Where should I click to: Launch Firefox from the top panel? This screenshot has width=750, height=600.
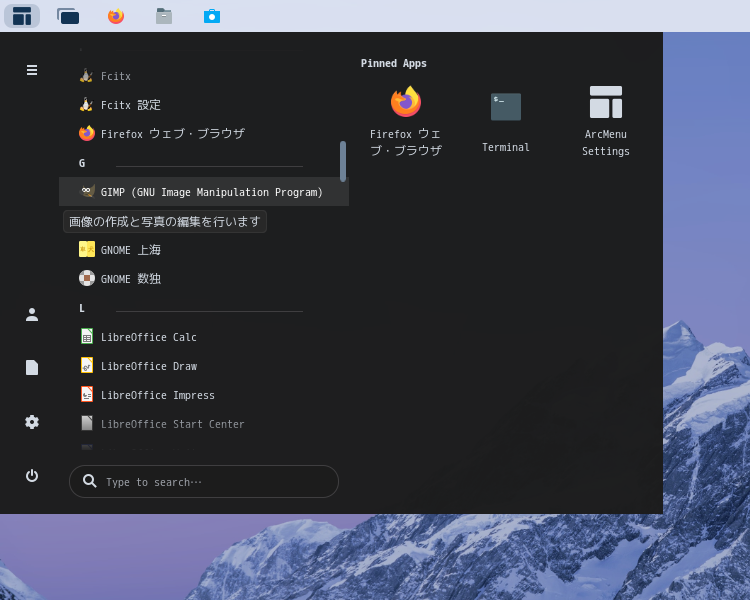pos(116,16)
